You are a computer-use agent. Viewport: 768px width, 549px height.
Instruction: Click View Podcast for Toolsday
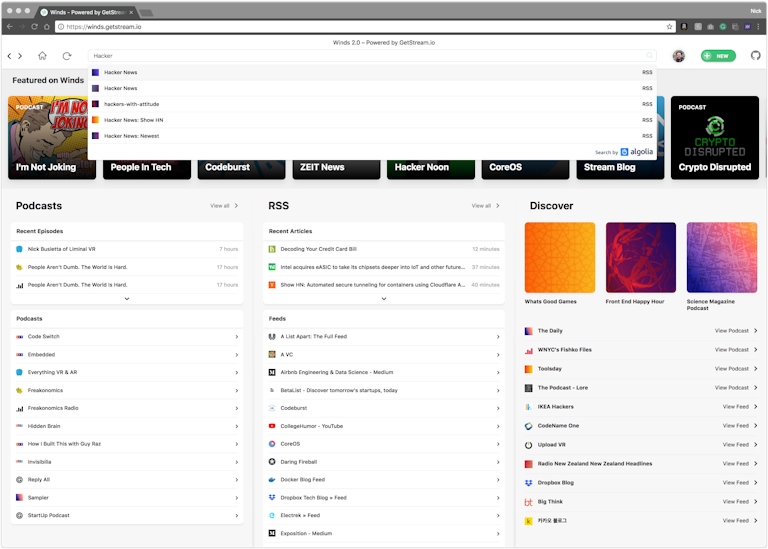click(x=736, y=369)
